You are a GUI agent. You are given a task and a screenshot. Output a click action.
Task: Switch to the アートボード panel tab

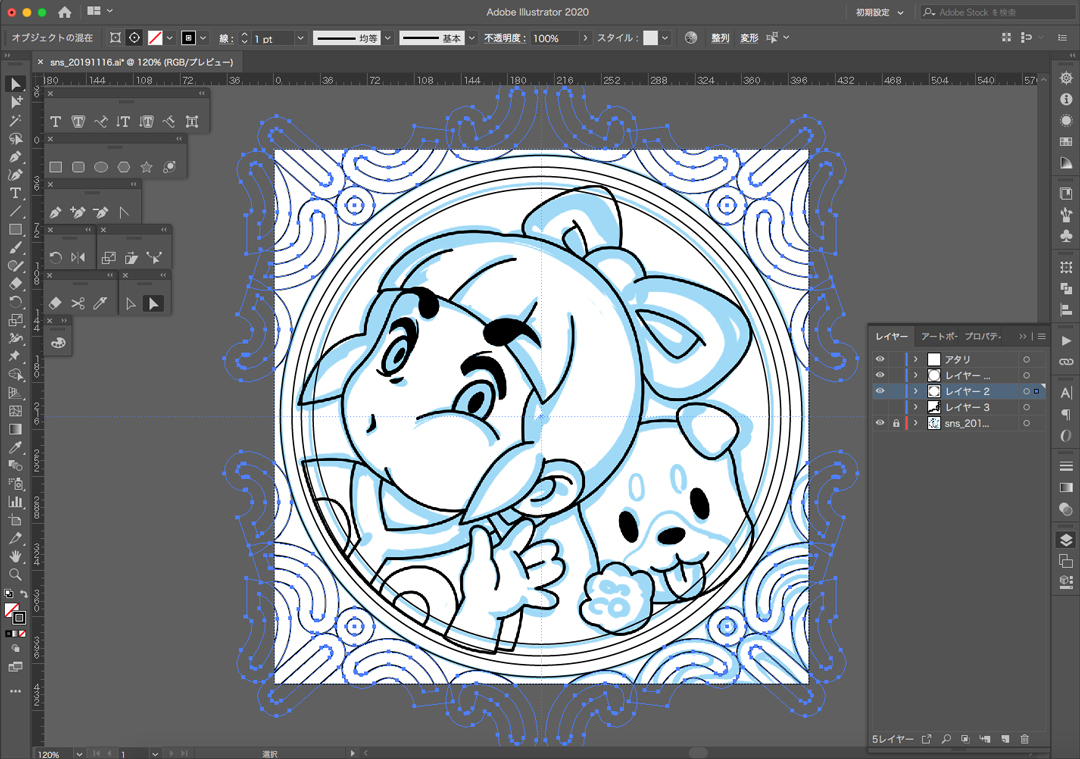(939, 336)
